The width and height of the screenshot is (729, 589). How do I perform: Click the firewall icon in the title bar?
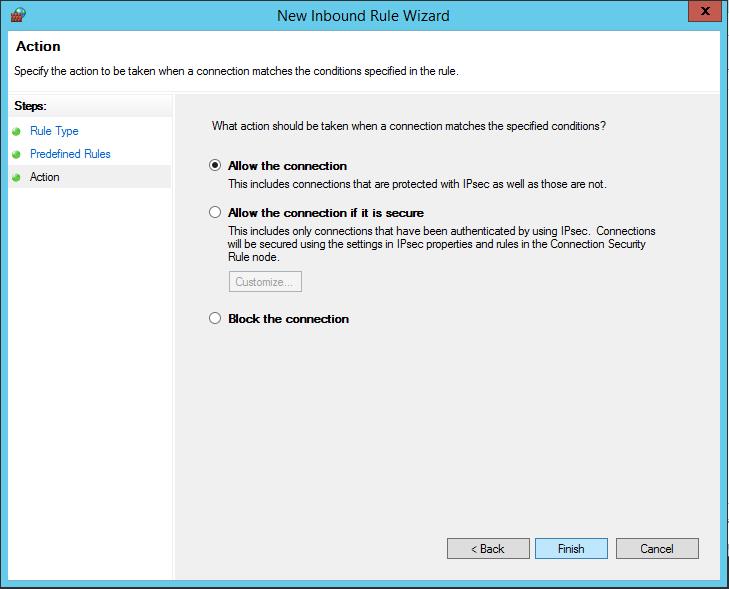tap(17, 15)
